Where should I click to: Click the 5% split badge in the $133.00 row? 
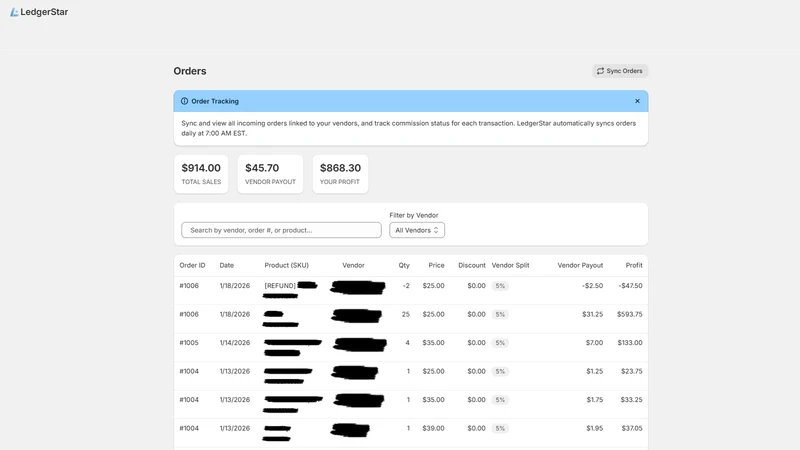500,343
